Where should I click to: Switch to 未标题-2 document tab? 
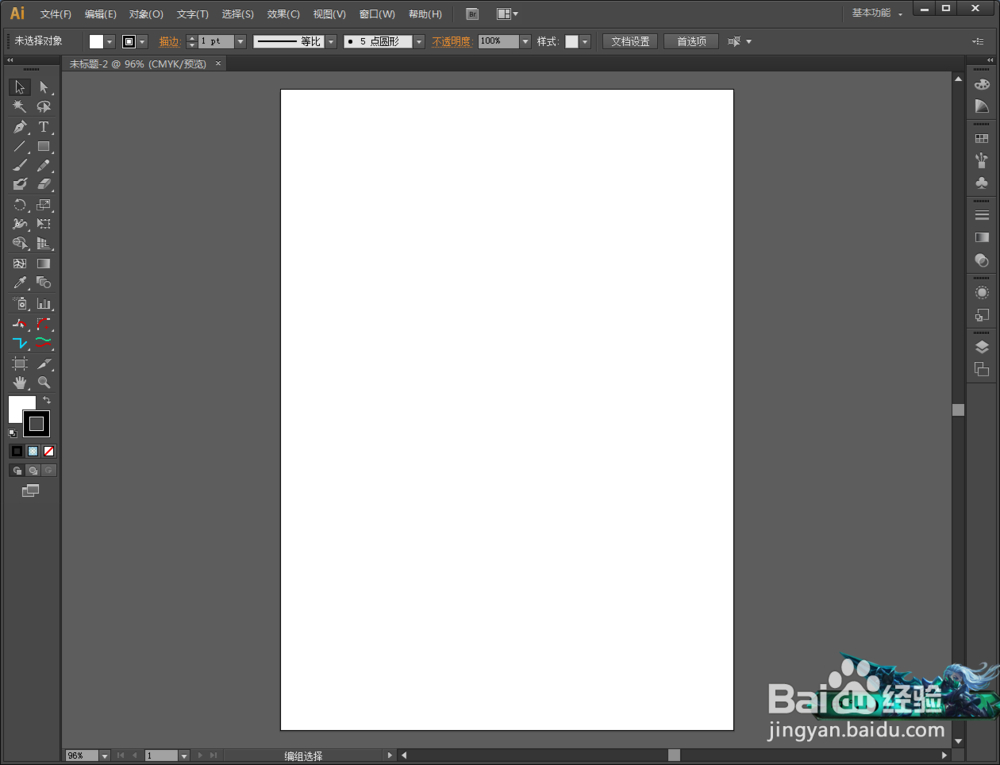pyautogui.click(x=138, y=64)
